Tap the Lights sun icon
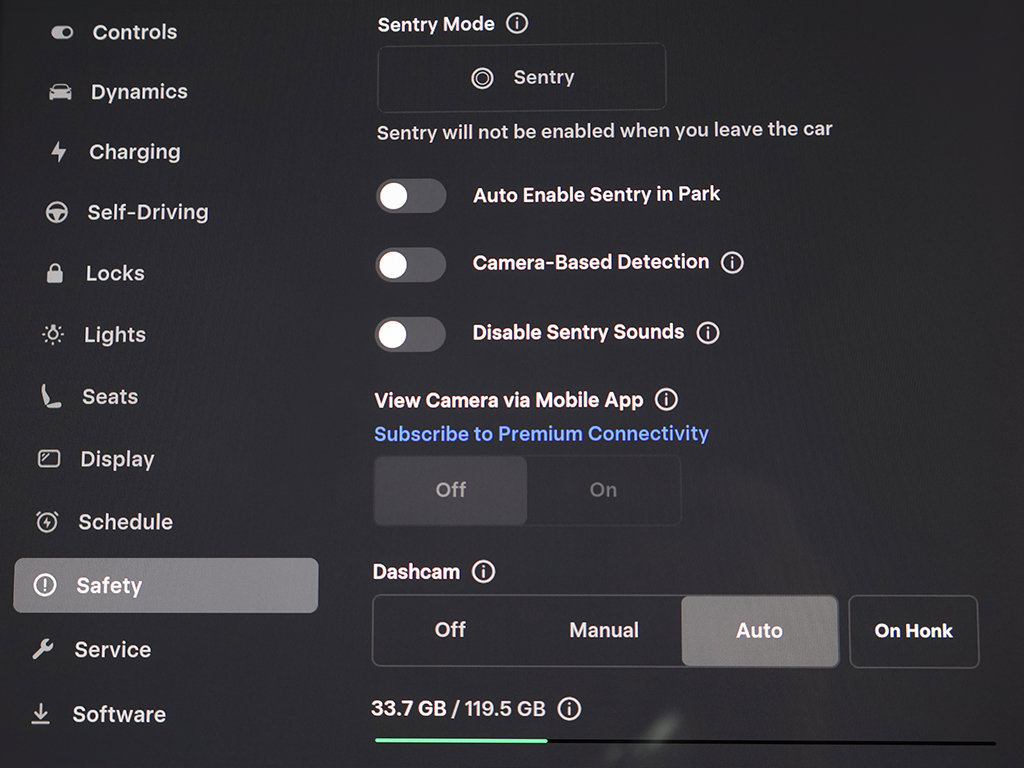The width and height of the screenshot is (1024, 768). click(x=53, y=334)
